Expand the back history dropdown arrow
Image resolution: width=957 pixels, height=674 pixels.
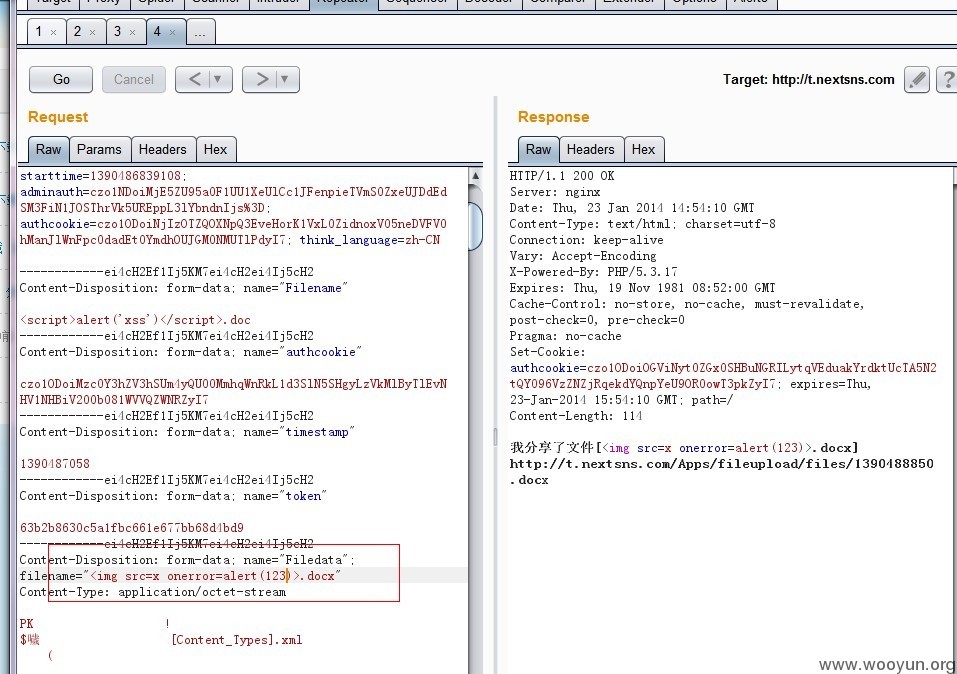coord(218,79)
